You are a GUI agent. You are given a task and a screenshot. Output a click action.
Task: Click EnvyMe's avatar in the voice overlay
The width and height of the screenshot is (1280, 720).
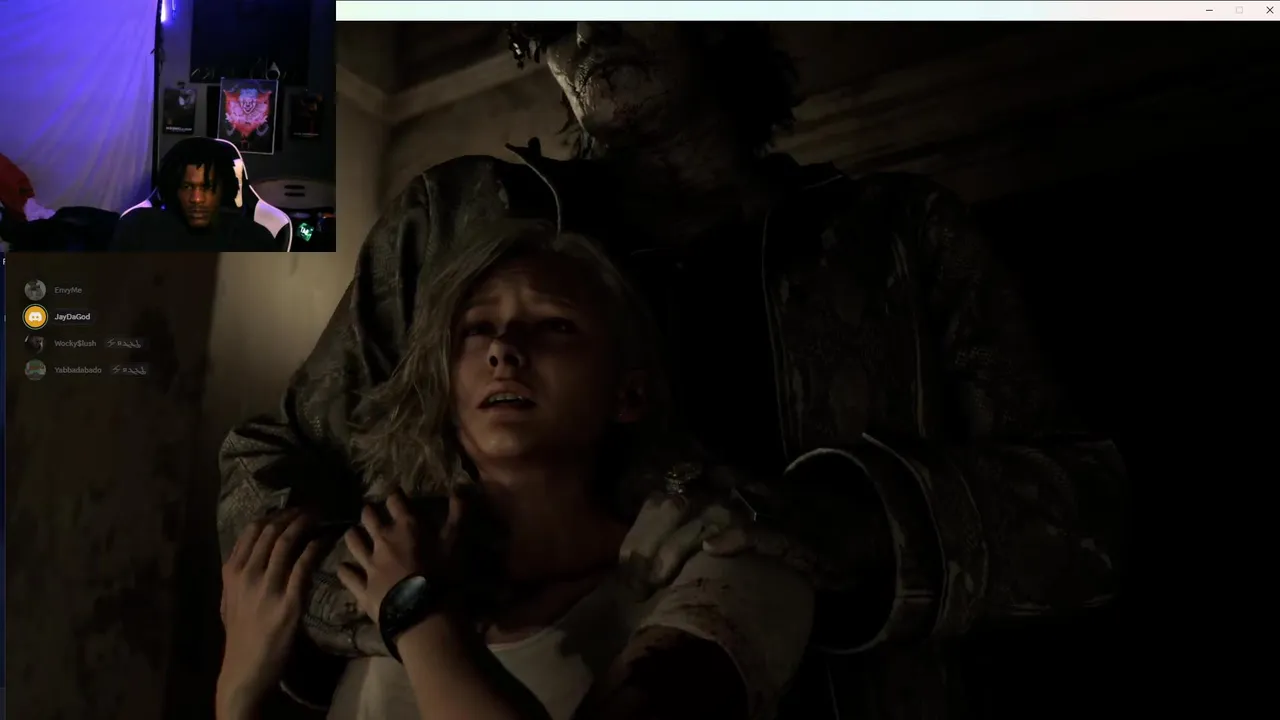pos(35,290)
